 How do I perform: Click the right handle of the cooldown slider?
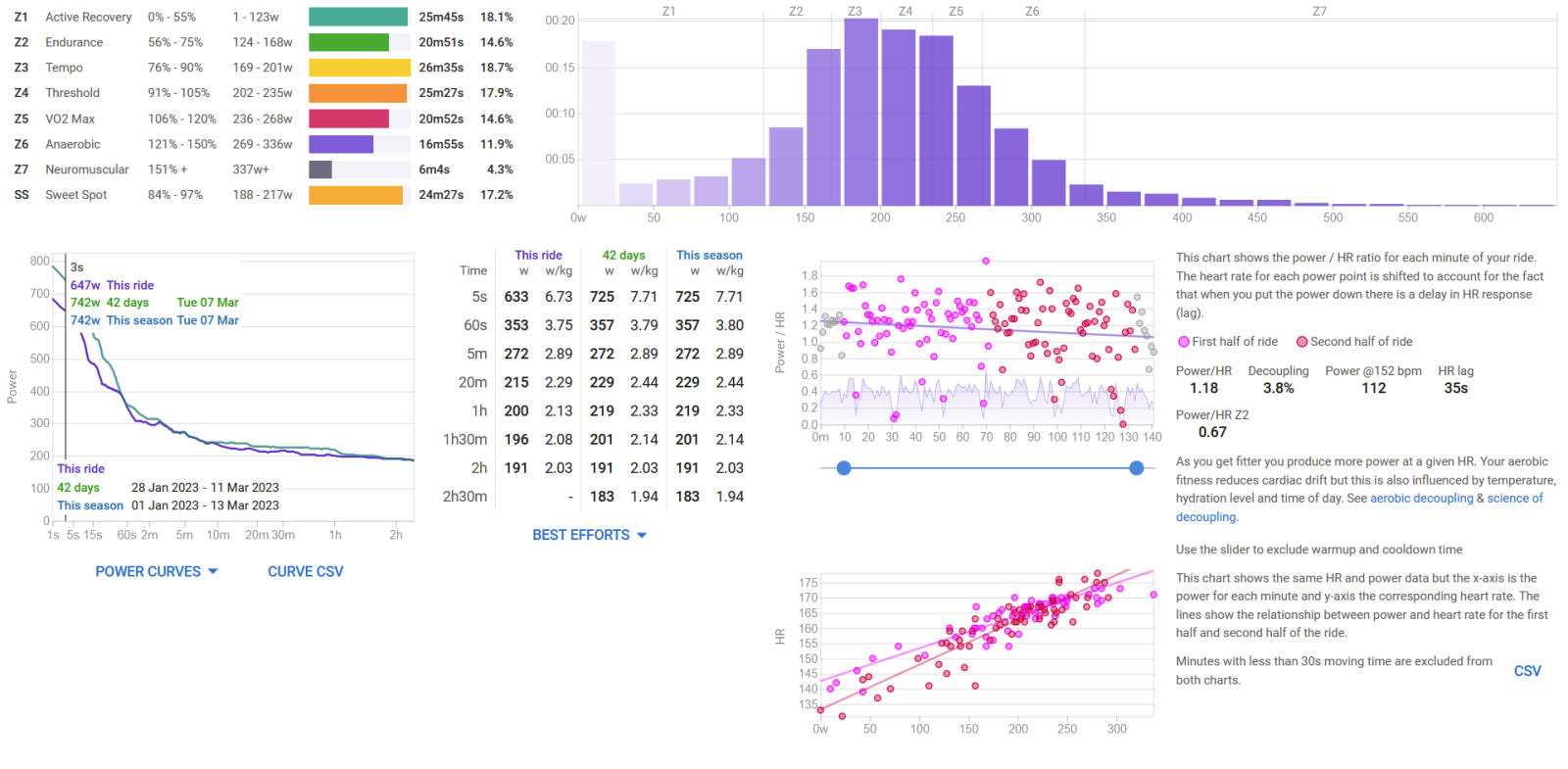(x=1137, y=468)
